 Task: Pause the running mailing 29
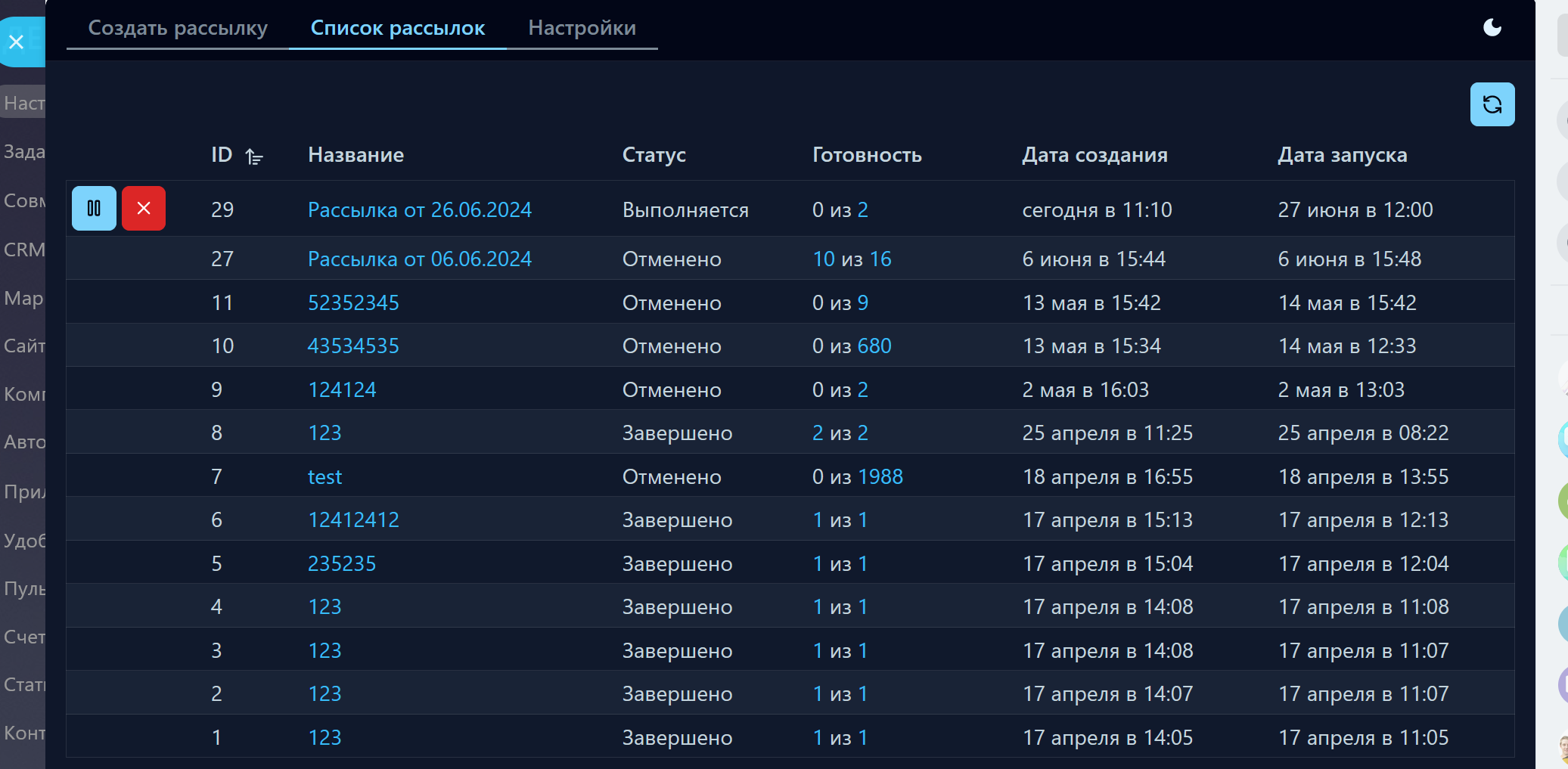[94, 209]
